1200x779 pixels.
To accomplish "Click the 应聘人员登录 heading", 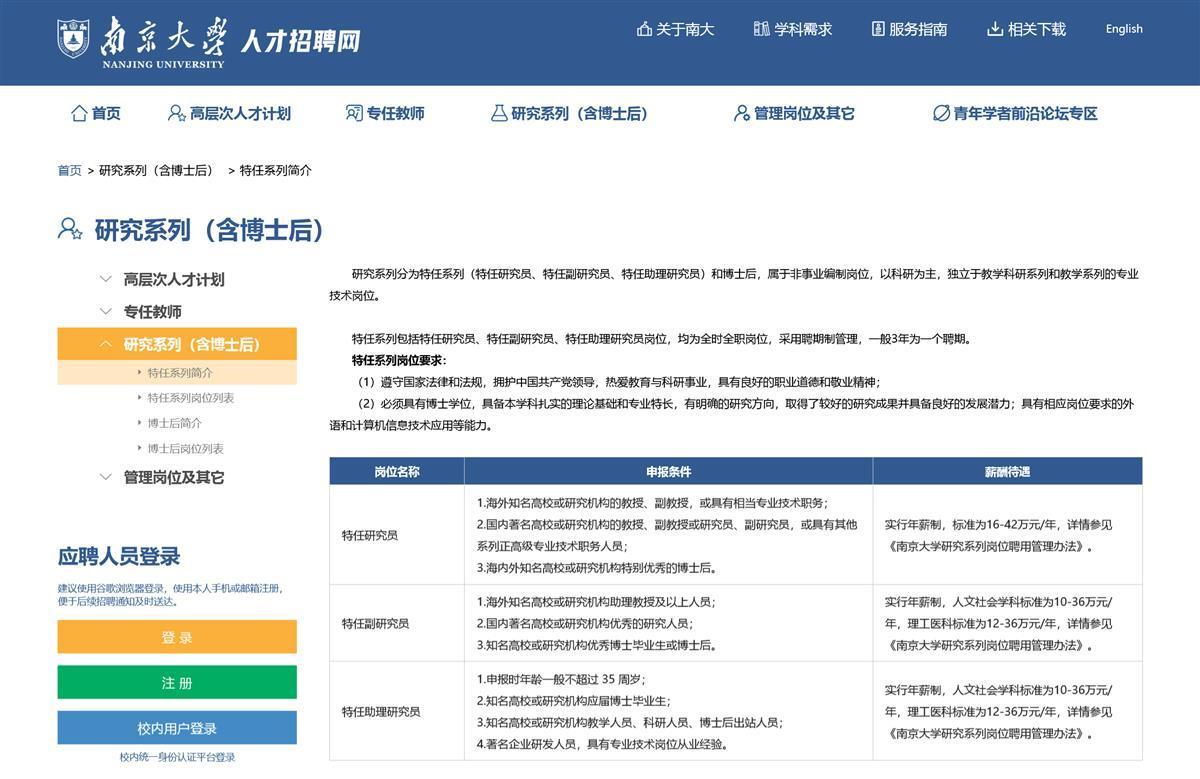I will point(119,557).
